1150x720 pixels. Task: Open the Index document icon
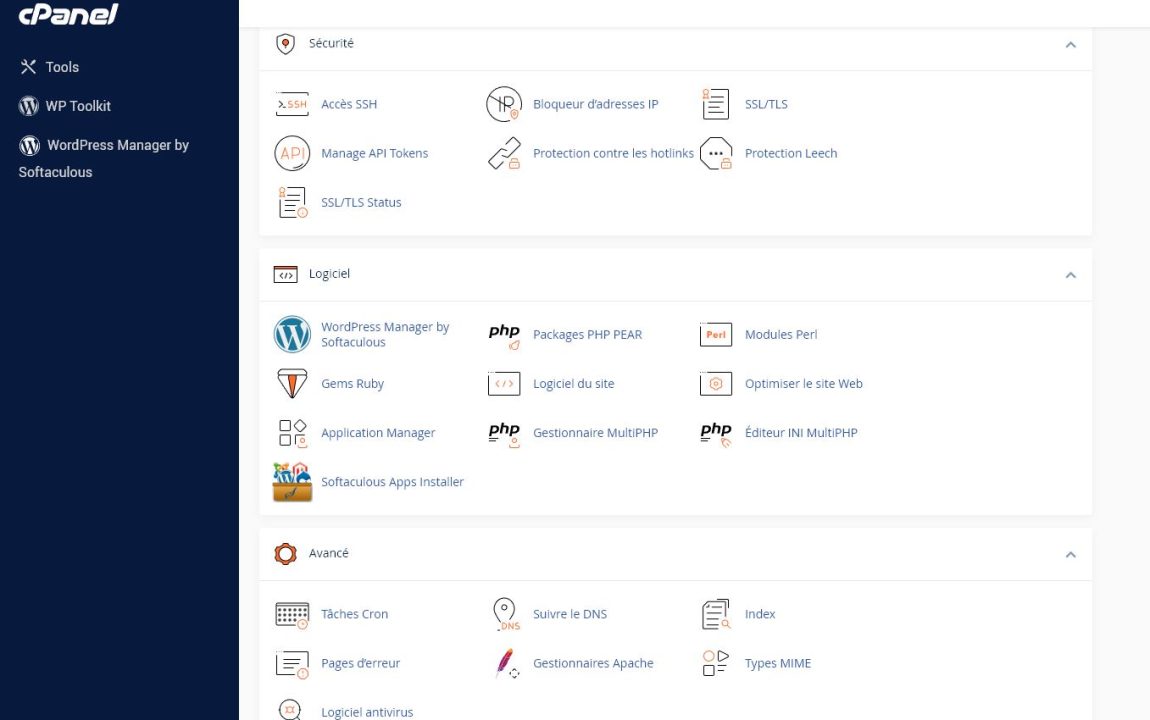tap(716, 614)
